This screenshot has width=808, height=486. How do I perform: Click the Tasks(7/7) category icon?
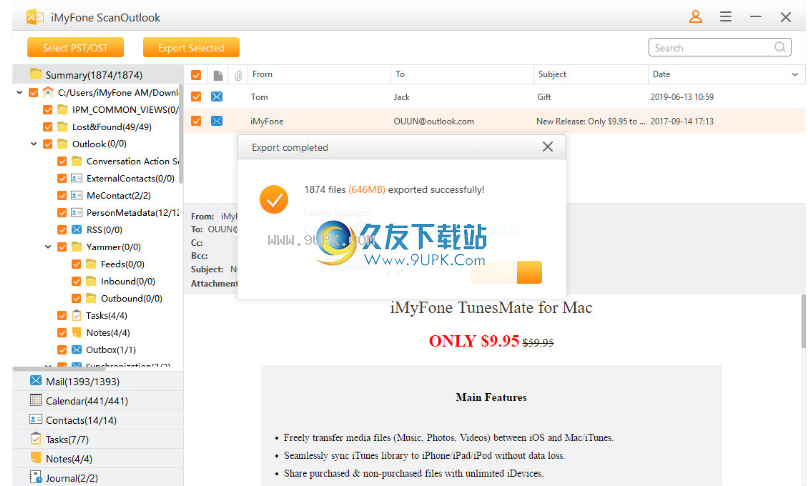pos(36,439)
